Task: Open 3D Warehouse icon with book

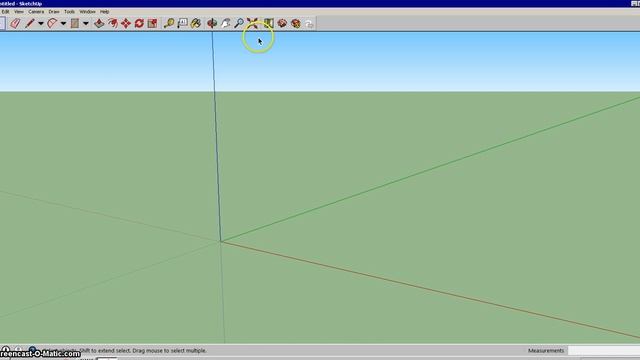Action: [x=268, y=23]
